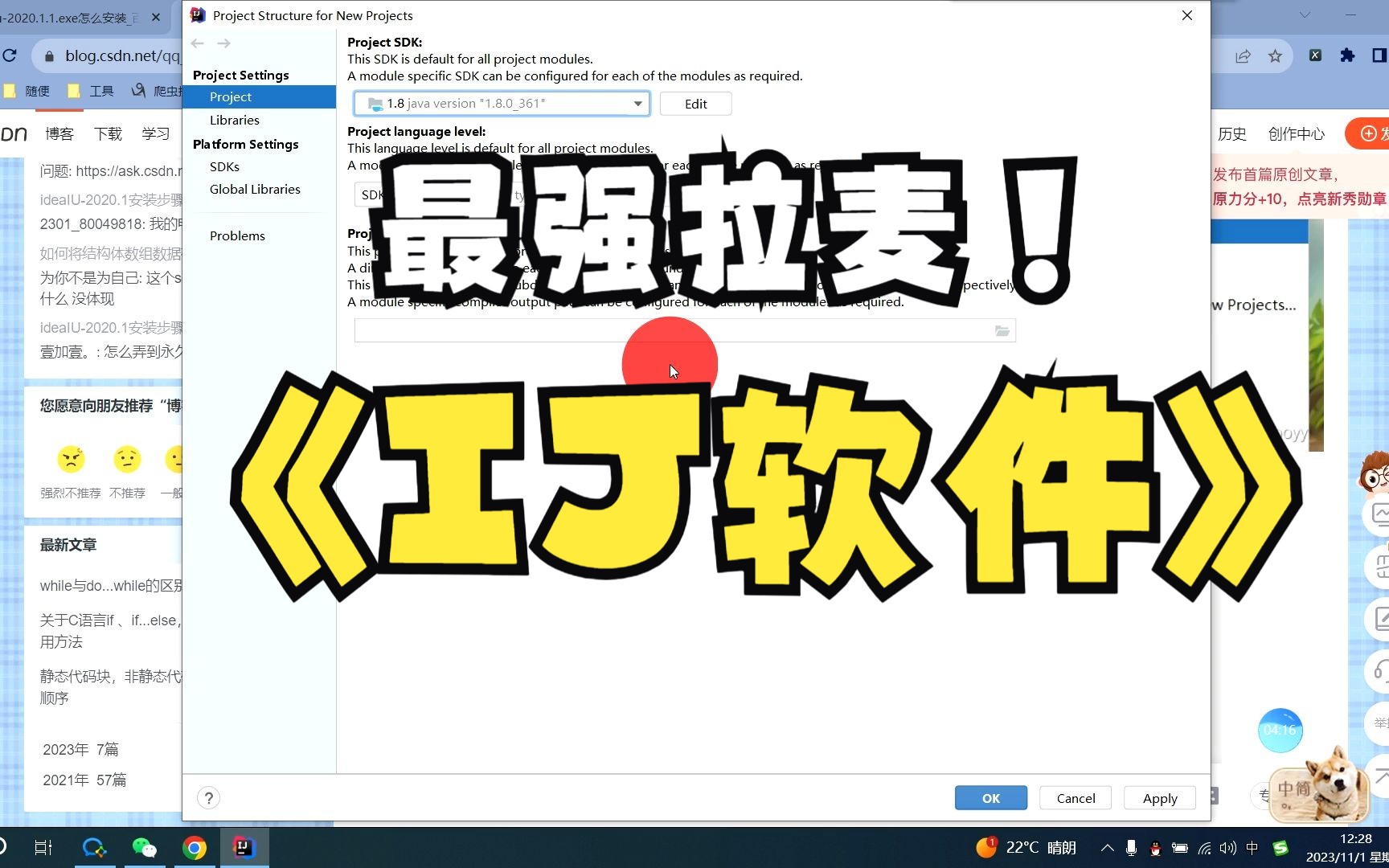Open the 随便 bookmark folder
The width and height of the screenshot is (1389, 868).
pyautogui.click(x=27, y=91)
